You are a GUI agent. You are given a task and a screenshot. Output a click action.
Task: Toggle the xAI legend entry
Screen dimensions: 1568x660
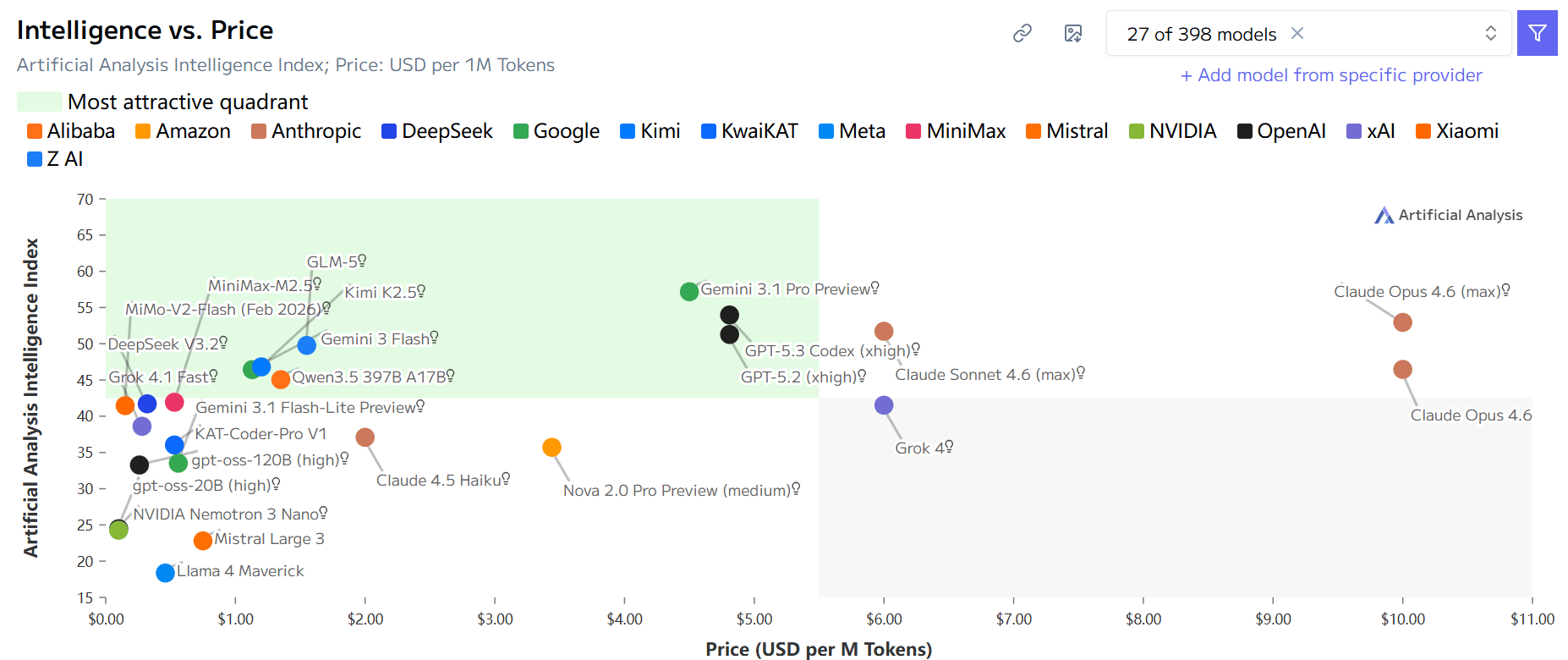1371,131
